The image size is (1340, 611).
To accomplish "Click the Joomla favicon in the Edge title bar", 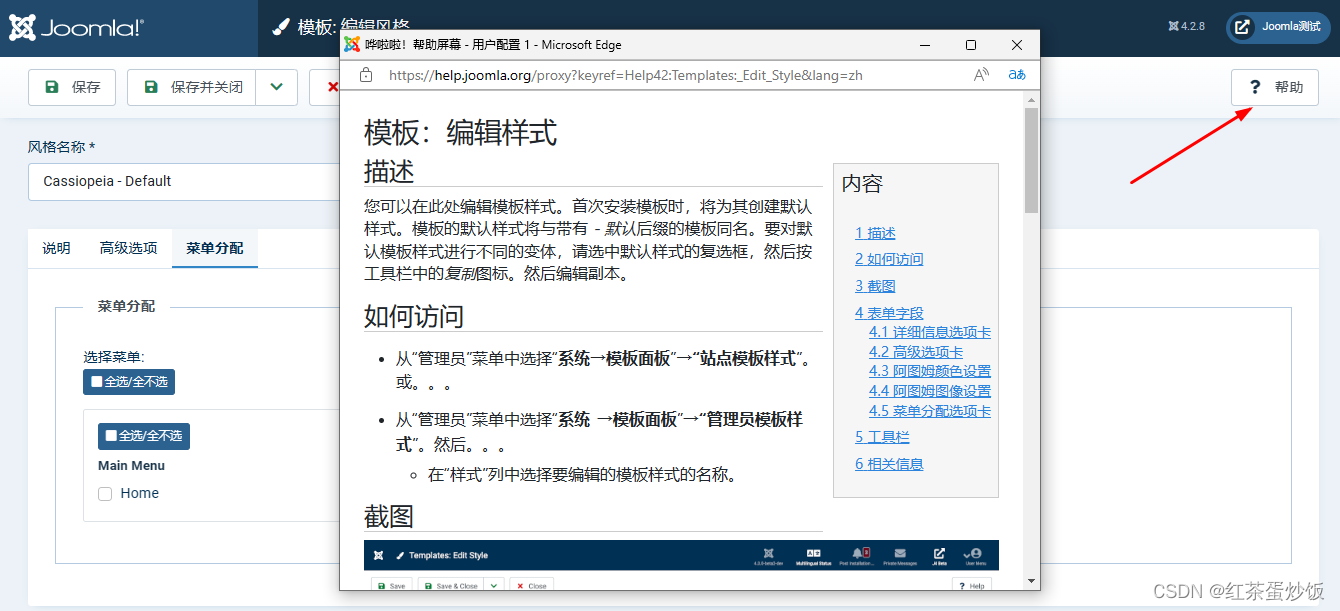I will [x=352, y=45].
